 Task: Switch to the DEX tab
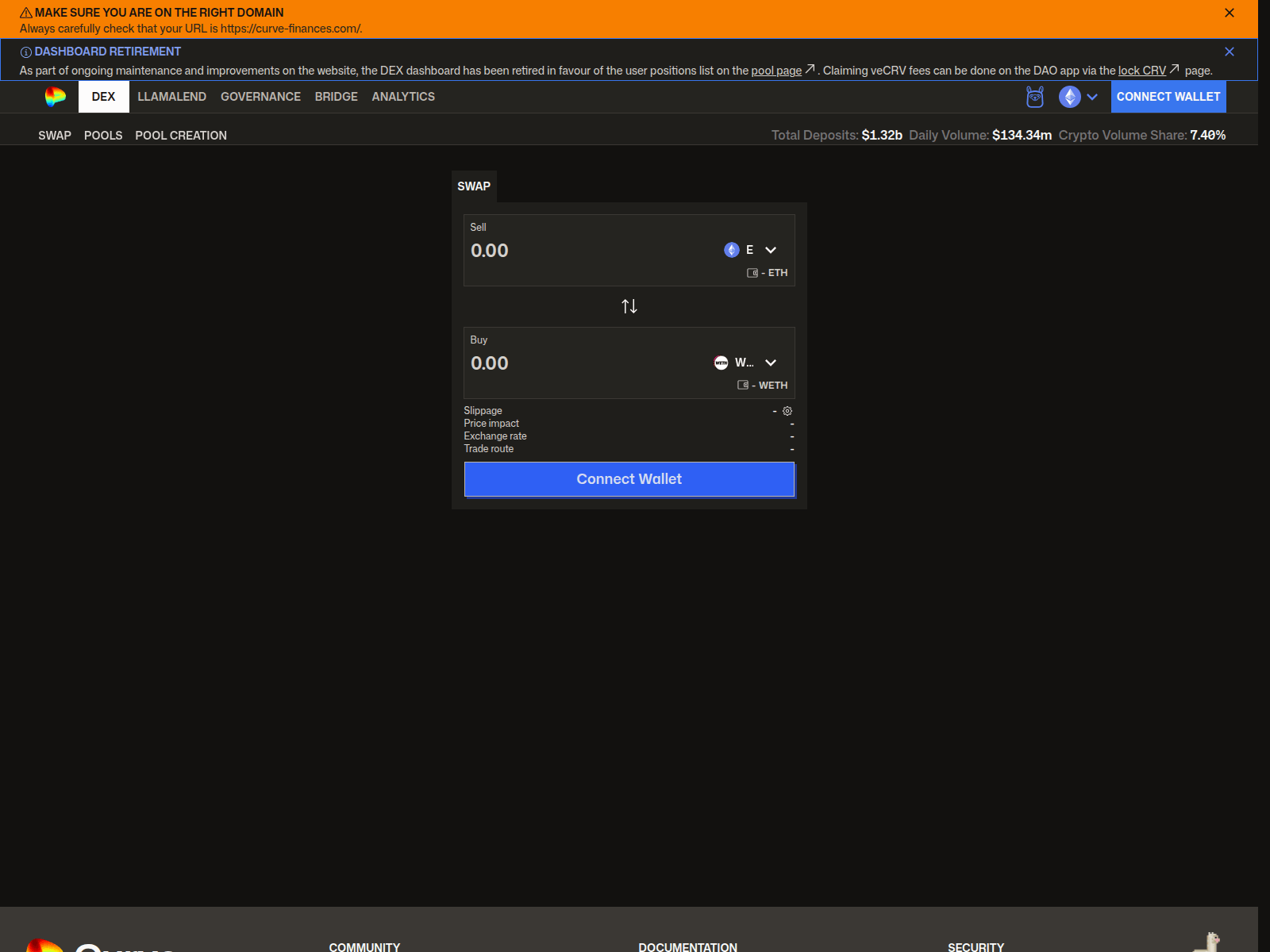pos(103,97)
